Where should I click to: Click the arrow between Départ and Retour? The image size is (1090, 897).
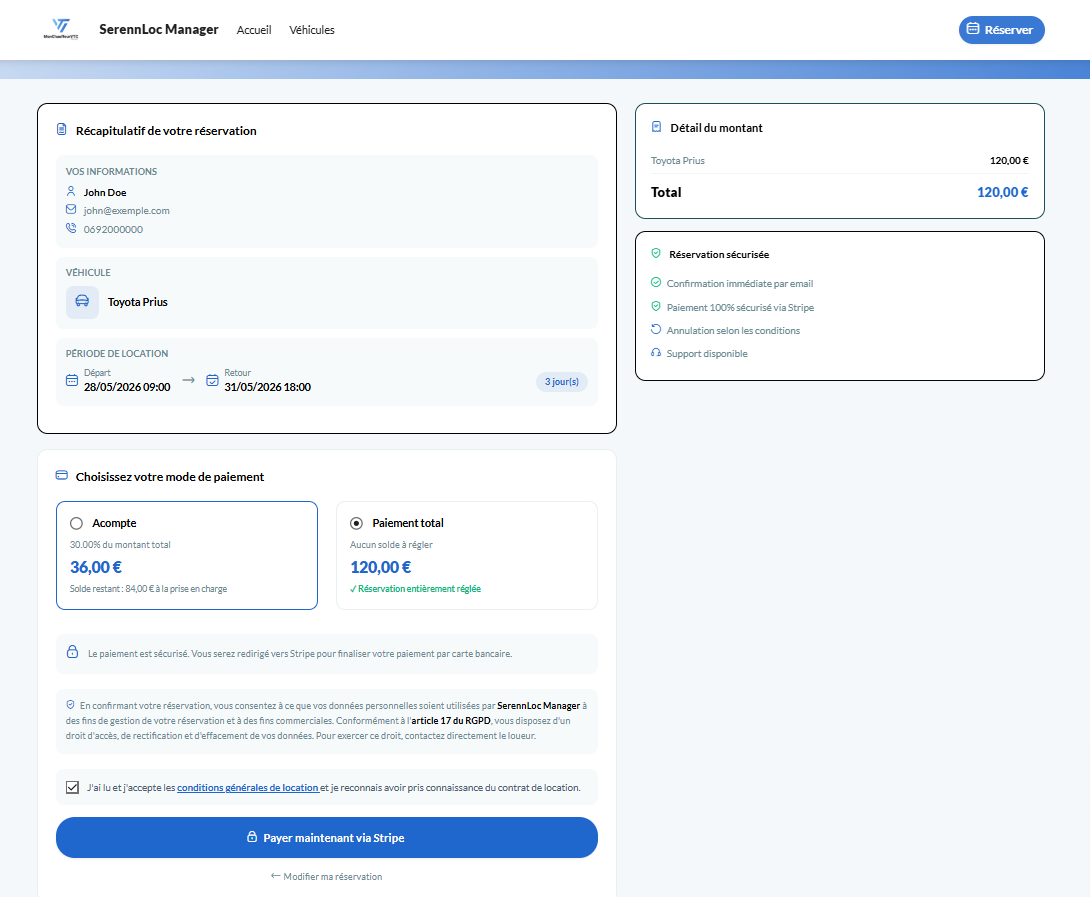click(188, 380)
